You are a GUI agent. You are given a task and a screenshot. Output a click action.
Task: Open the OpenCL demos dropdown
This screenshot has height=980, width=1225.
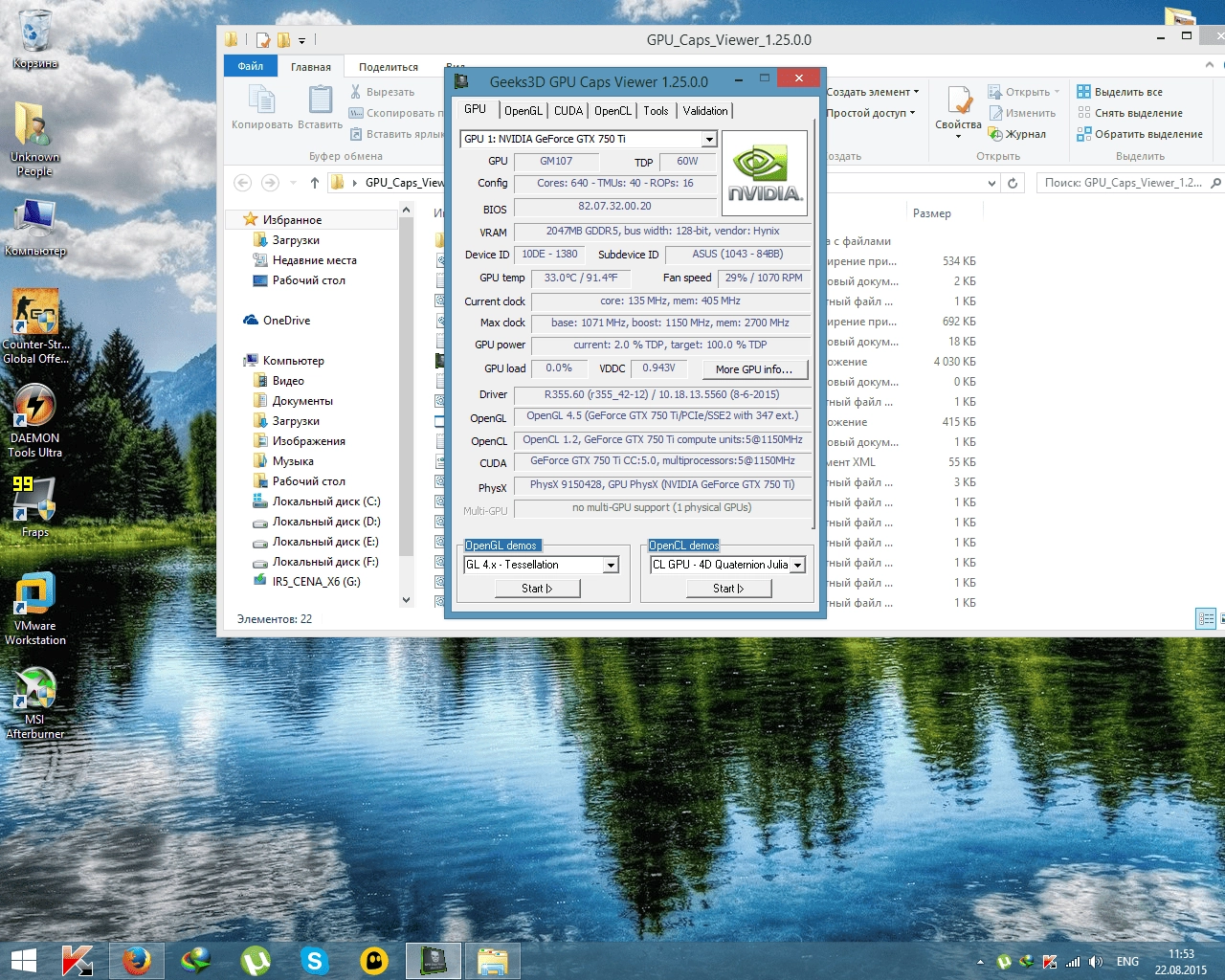(797, 565)
